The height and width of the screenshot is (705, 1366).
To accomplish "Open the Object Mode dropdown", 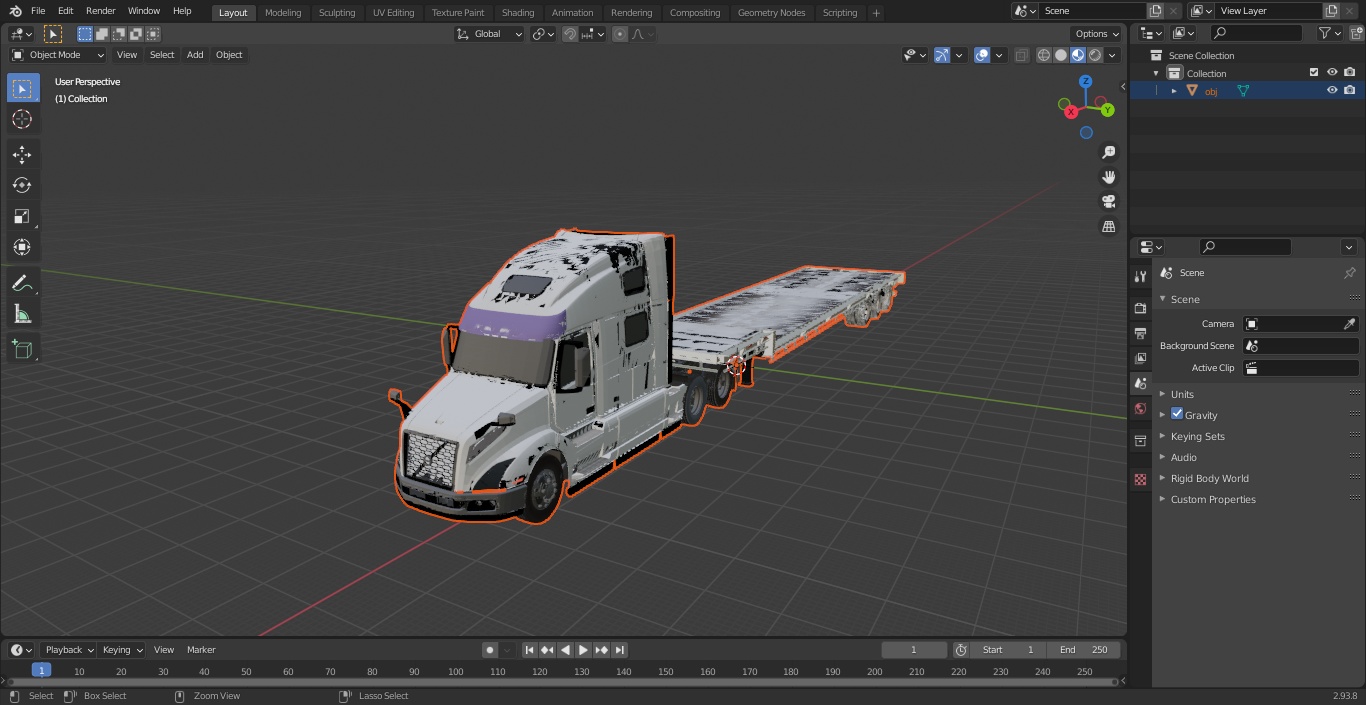I will [x=58, y=55].
